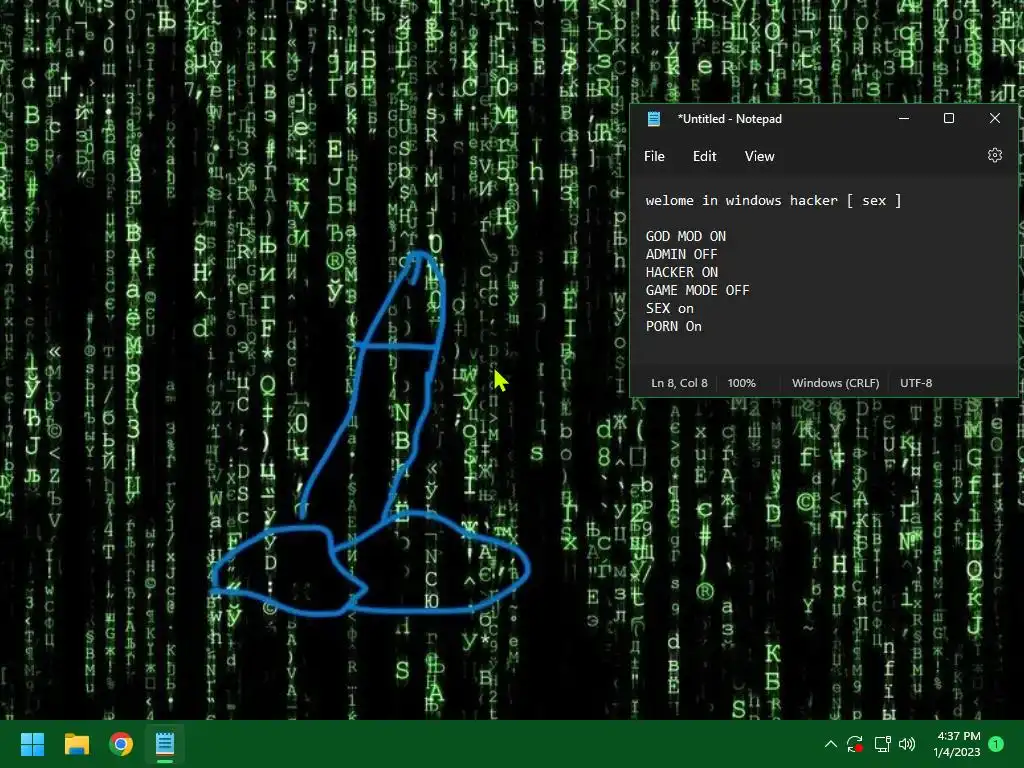
Task: Click the 'GOD MOD ON' line
Action: coord(686,236)
